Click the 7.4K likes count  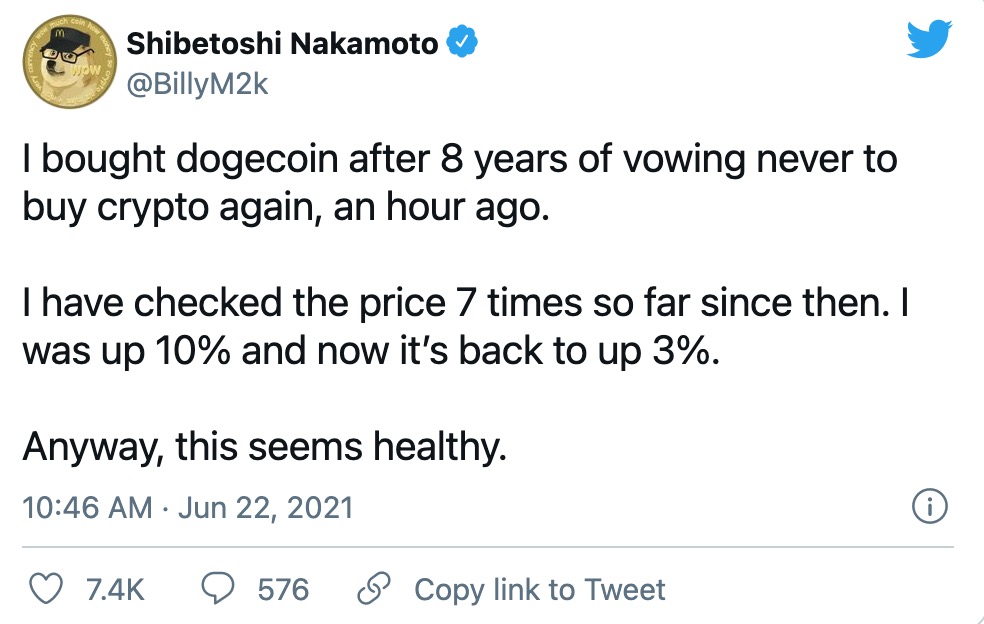[x=115, y=590]
